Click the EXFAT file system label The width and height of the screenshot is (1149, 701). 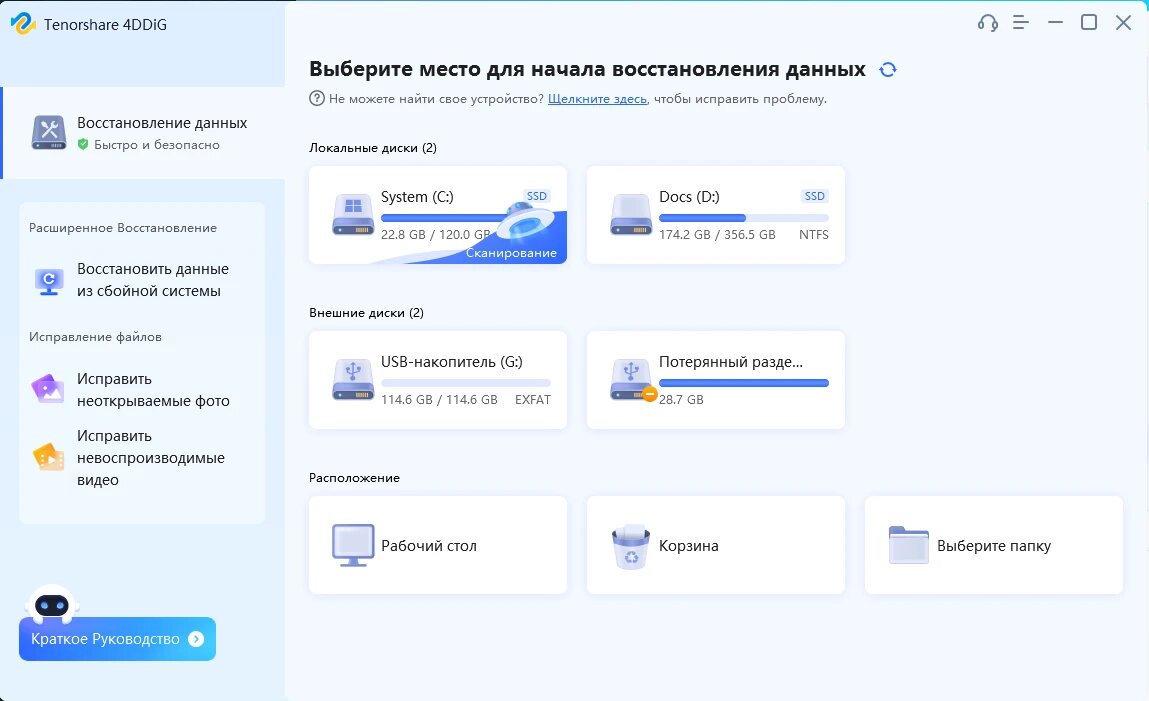coord(533,399)
